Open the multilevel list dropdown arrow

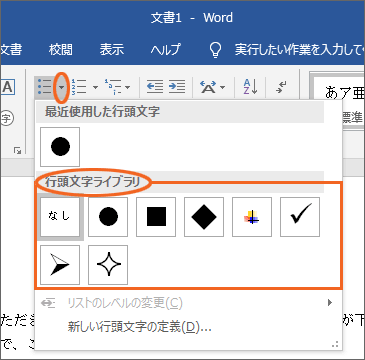pos(128,88)
